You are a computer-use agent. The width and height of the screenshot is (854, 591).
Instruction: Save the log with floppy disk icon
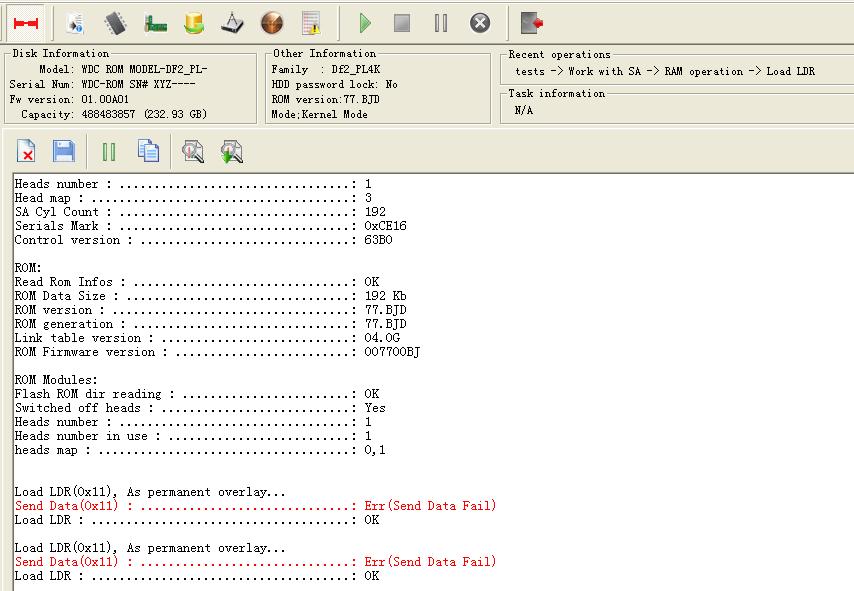[x=64, y=151]
